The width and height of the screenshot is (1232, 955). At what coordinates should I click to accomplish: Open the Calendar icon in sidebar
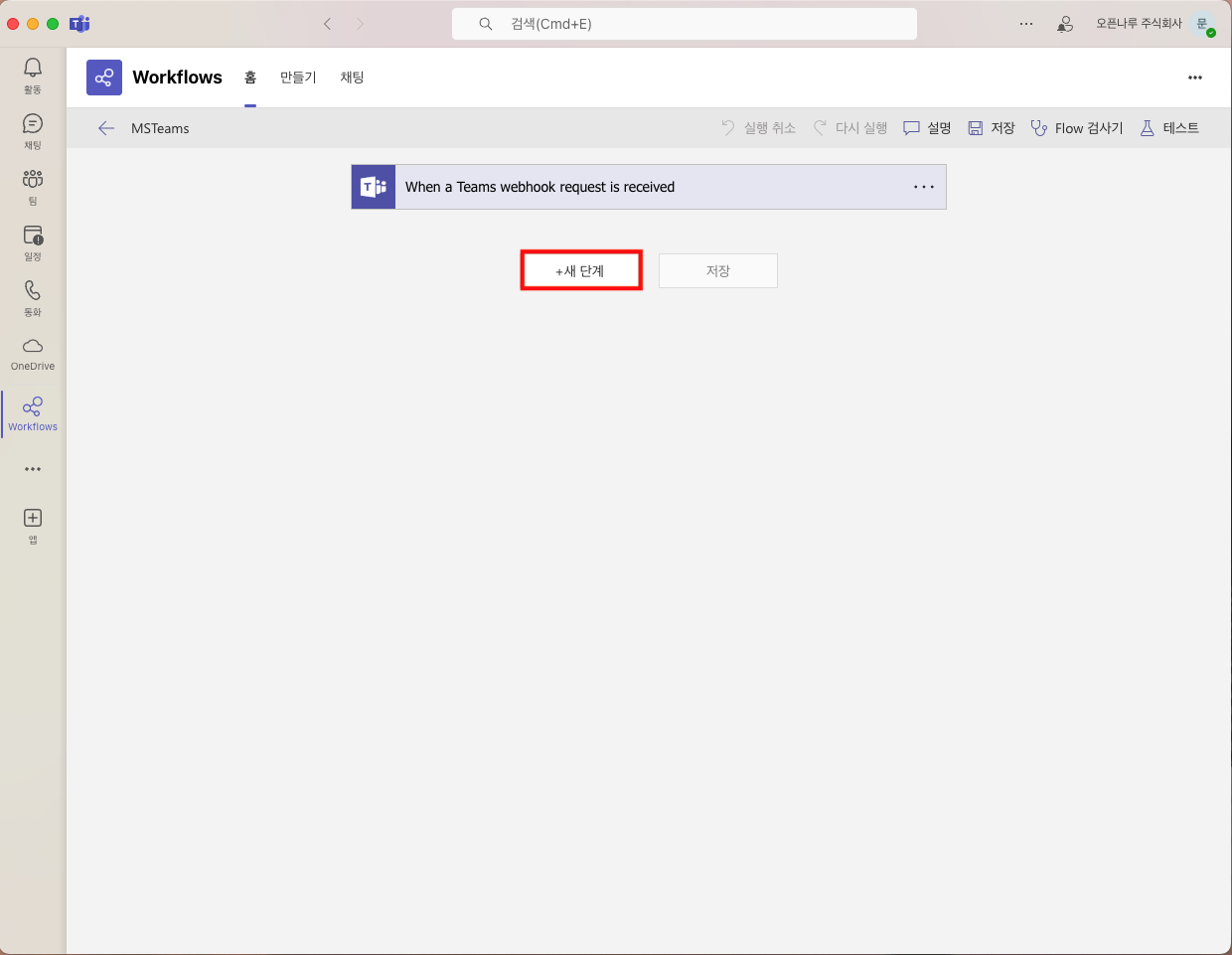click(33, 237)
